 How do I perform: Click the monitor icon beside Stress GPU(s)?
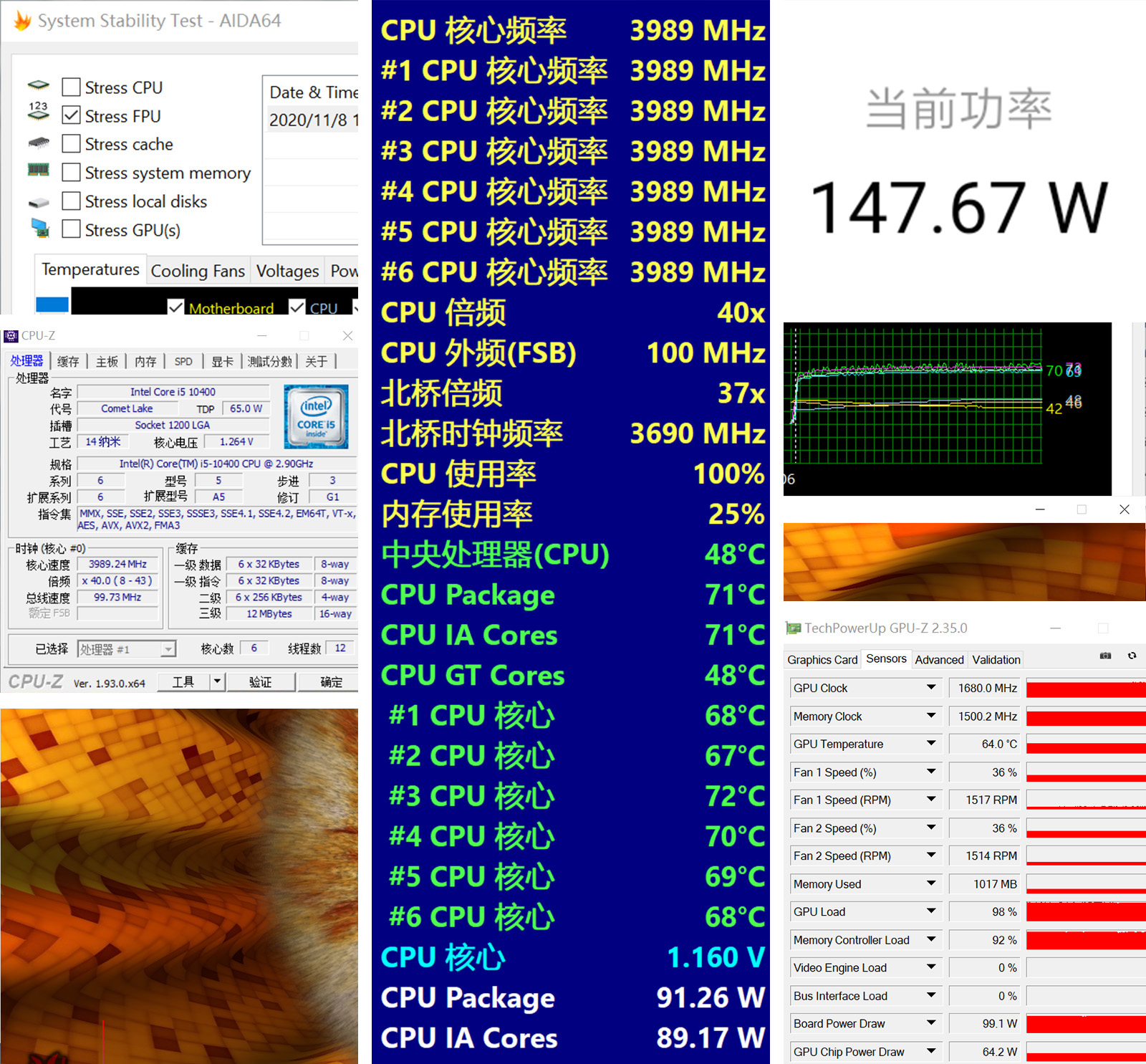click(x=40, y=229)
